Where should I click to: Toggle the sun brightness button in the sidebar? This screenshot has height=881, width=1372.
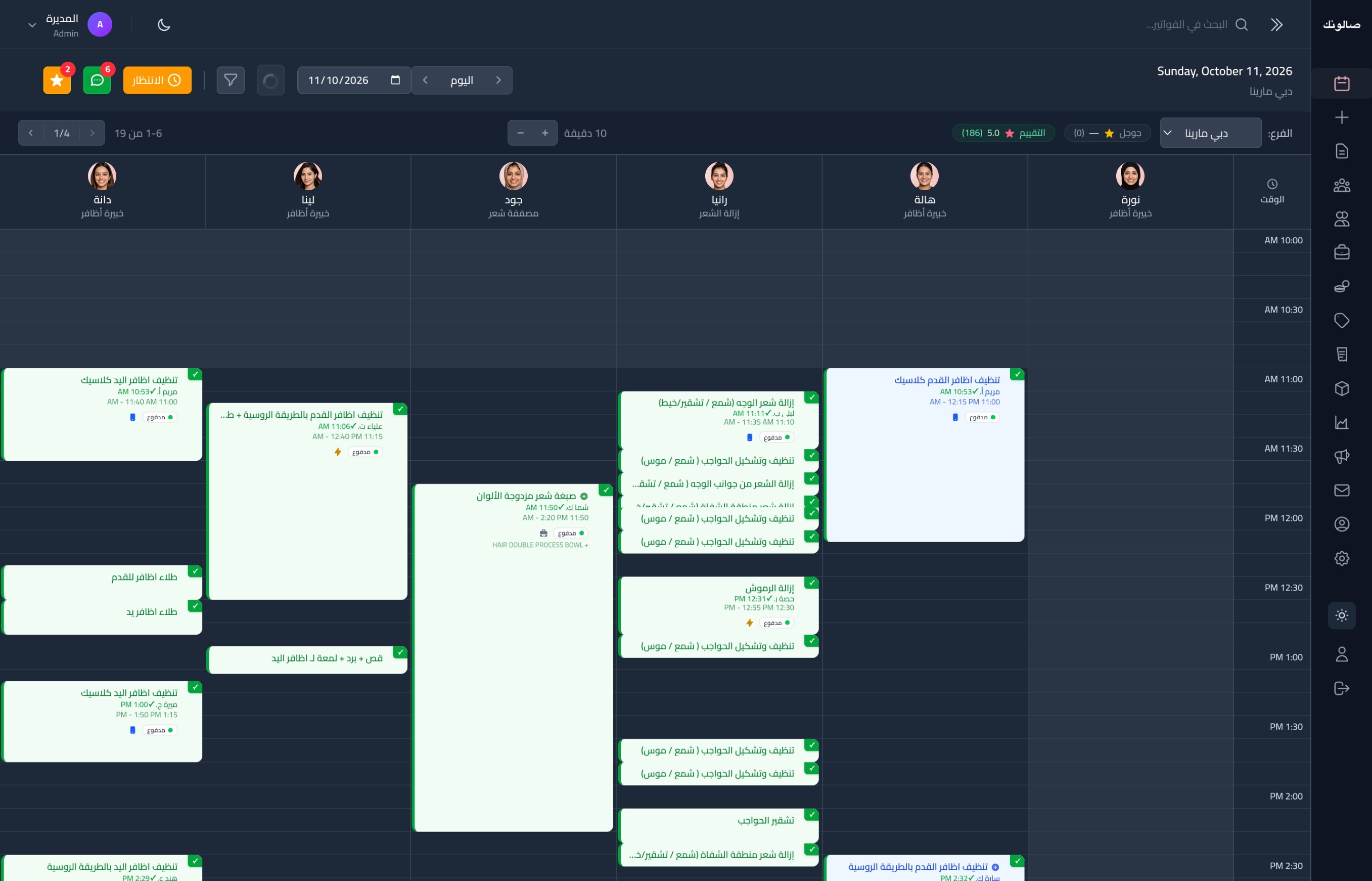(x=1341, y=615)
